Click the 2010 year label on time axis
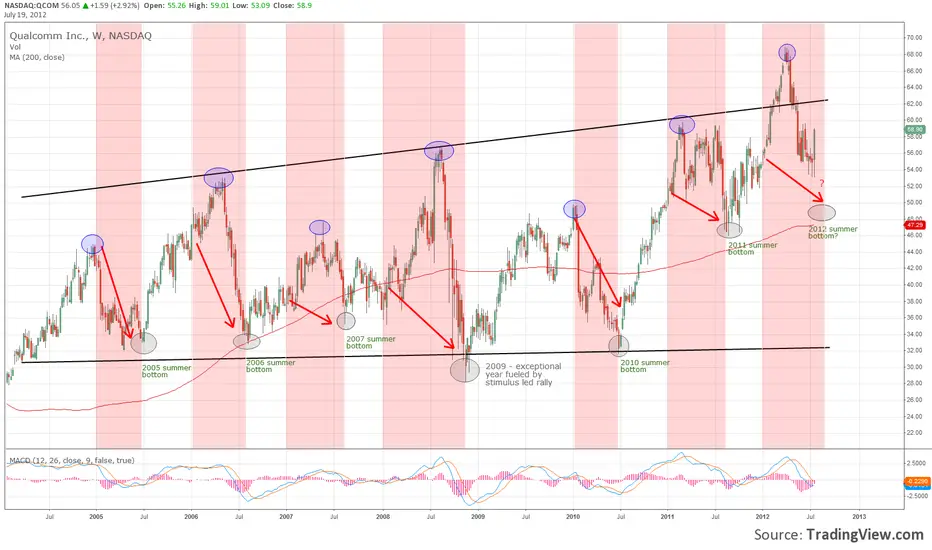Screen dimensions: 932x550 [573, 517]
